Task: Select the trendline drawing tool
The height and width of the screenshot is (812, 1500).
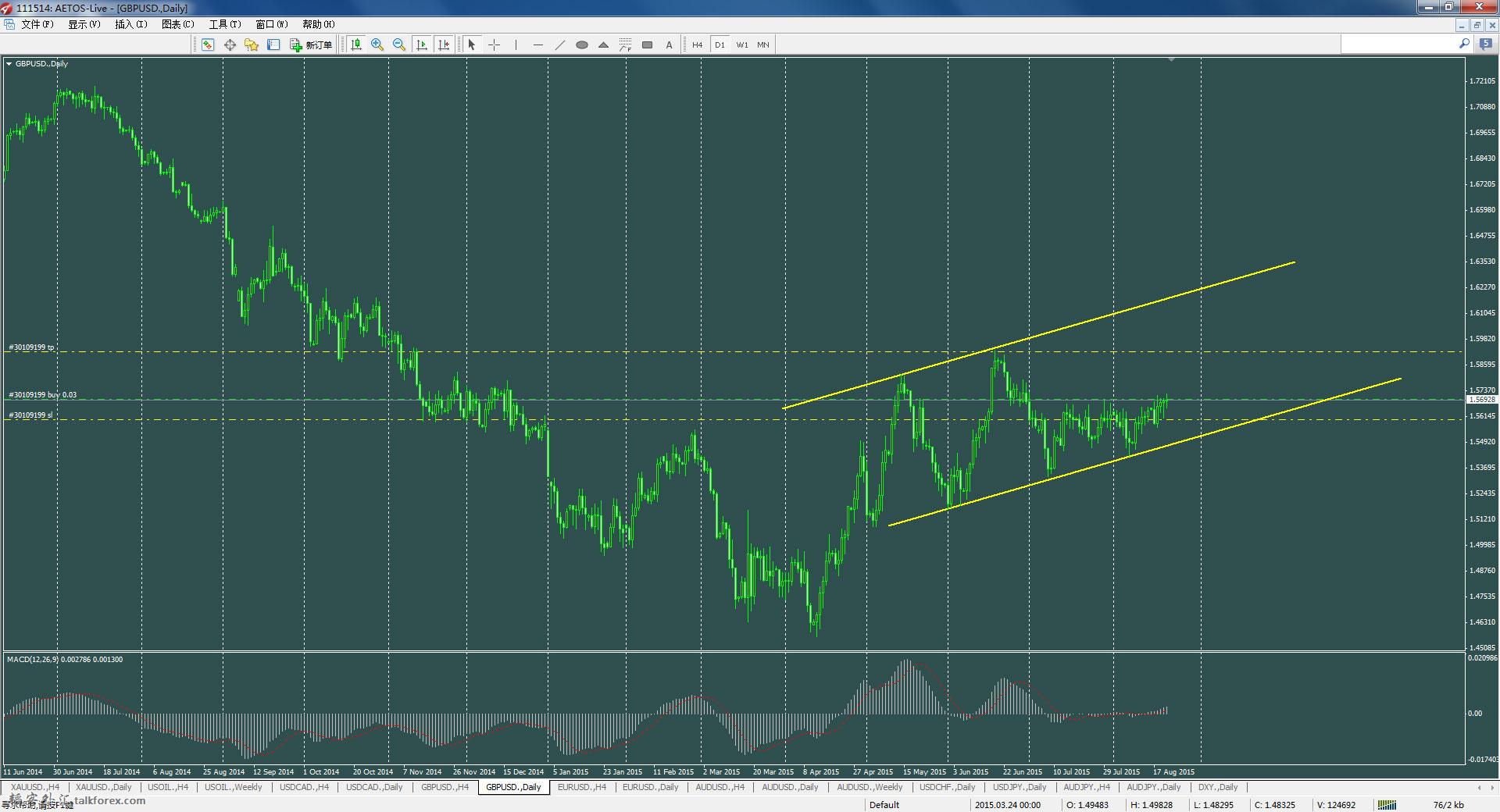Action: 559,45
